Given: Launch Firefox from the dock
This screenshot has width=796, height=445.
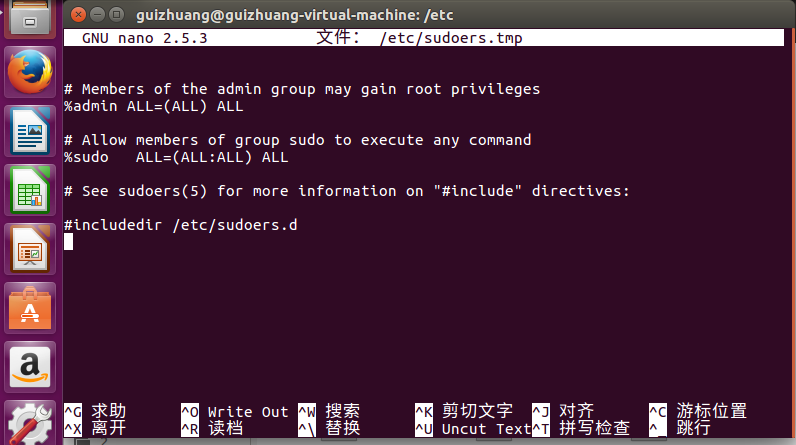Looking at the screenshot, I should (29, 73).
